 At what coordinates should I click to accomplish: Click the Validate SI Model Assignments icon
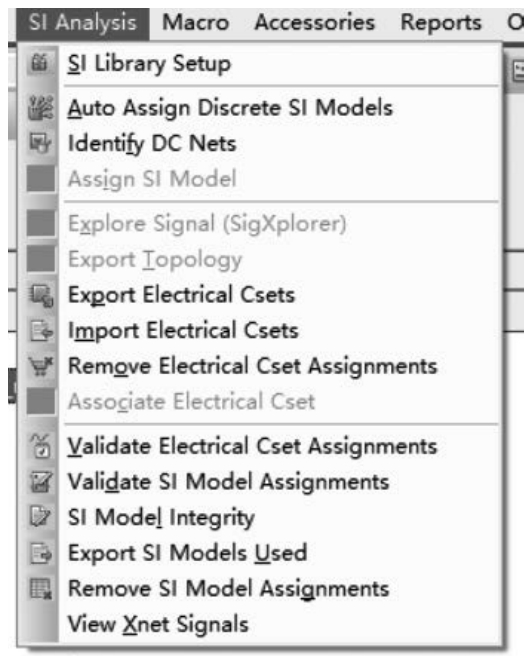coord(41,482)
